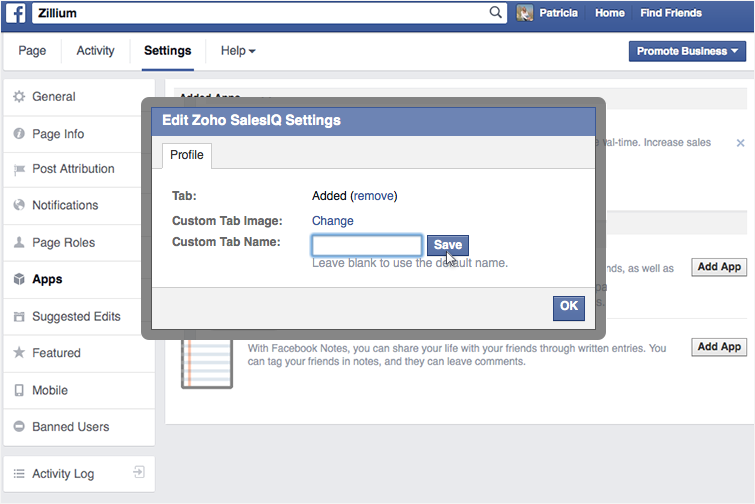Open the Promote Business dropdown

tap(687, 51)
